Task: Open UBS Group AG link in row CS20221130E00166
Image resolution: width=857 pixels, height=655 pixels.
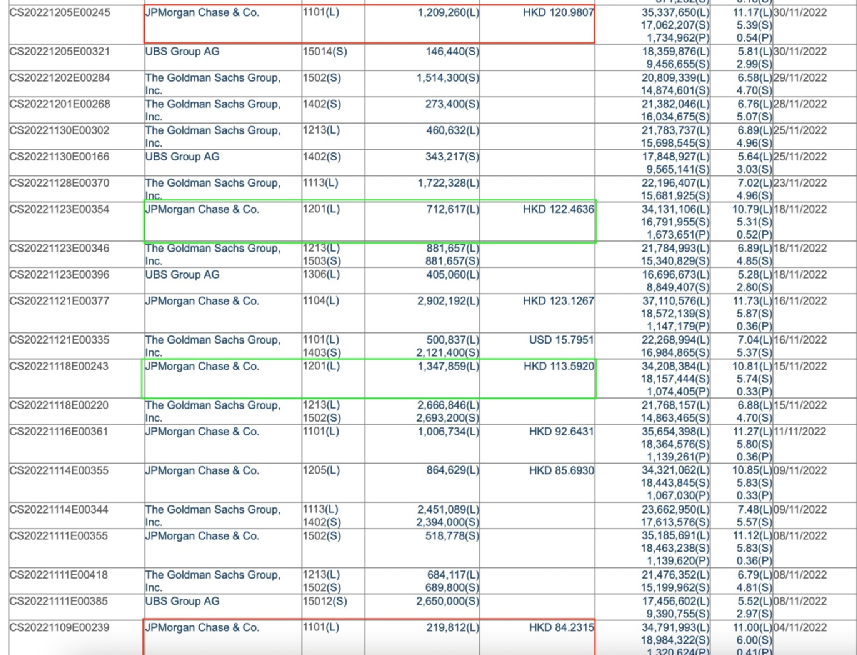Action: pyautogui.click(x=182, y=156)
